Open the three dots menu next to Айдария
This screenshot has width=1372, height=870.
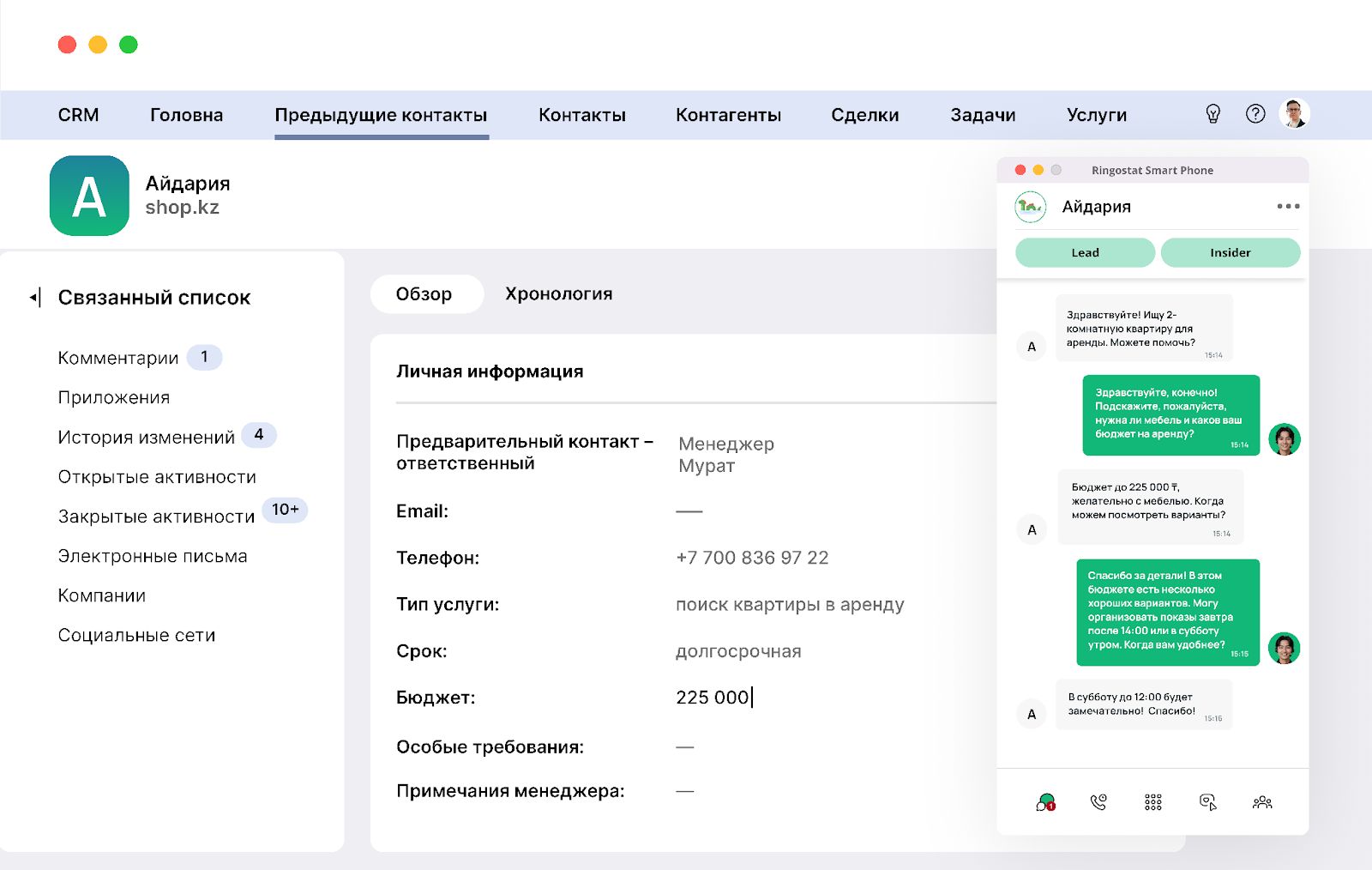(x=1288, y=206)
